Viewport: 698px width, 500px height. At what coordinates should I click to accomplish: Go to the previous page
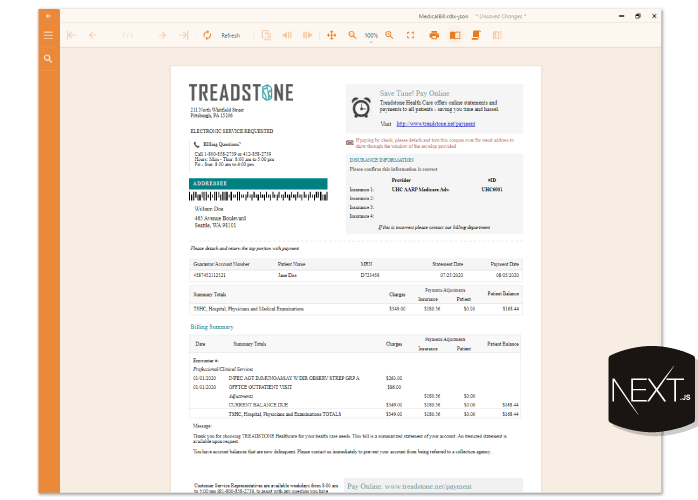pos(93,35)
